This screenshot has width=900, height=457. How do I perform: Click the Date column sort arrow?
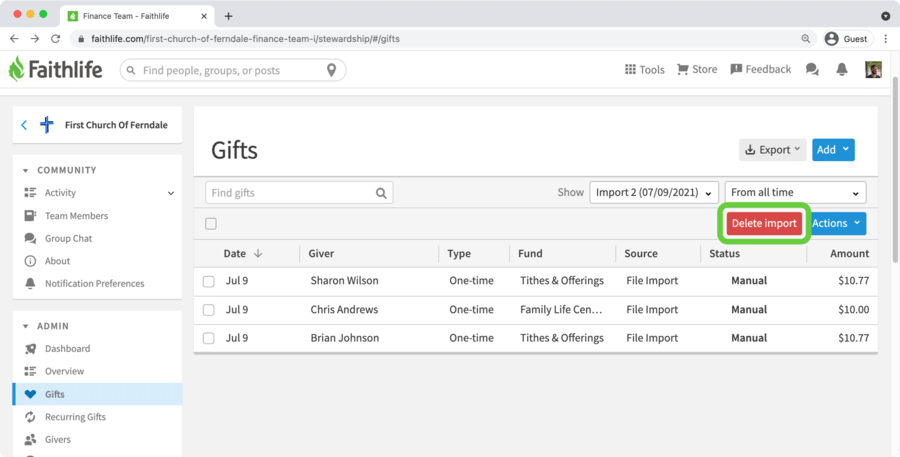click(258, 253)
